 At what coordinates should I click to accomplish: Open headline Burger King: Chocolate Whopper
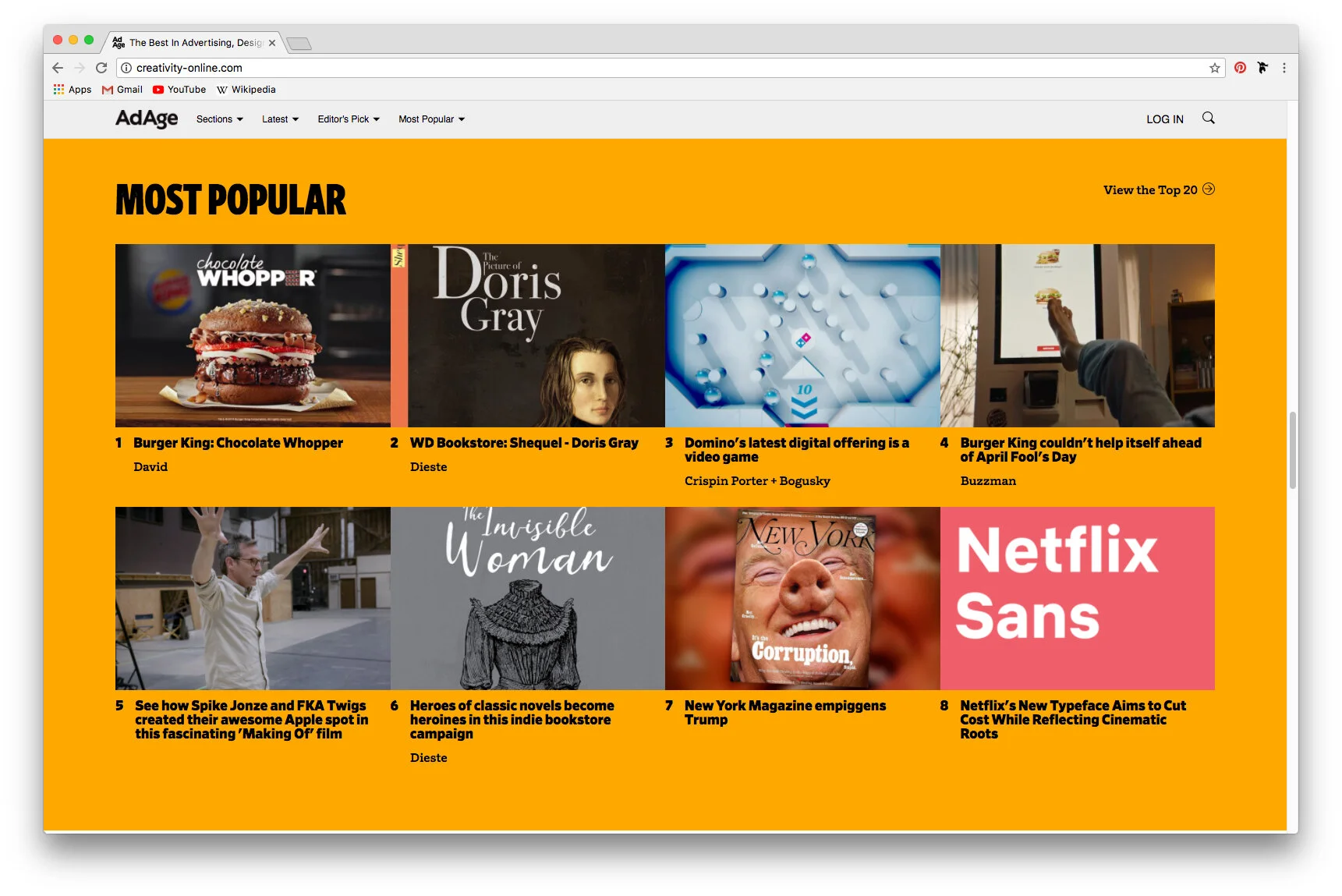pyautogui.click(x=238, y=443)
